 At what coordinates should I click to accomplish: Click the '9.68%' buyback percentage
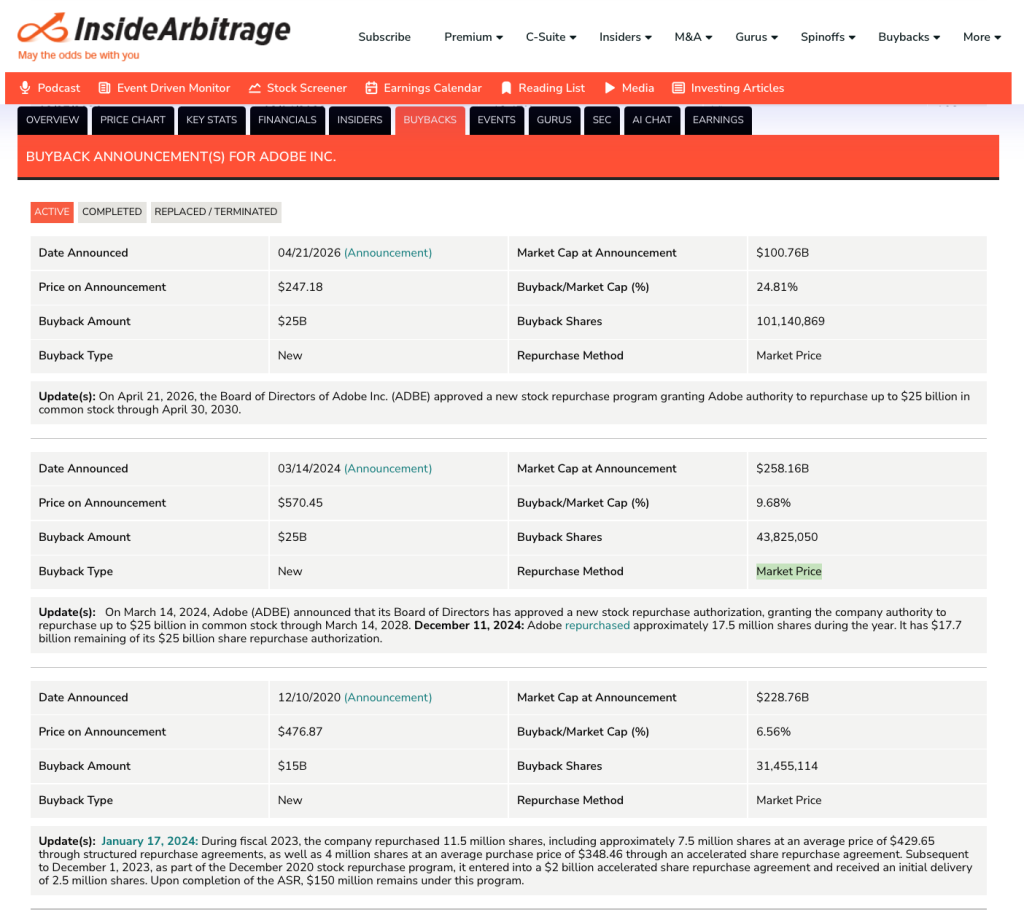pyautogui.click(x=773, y=503)
